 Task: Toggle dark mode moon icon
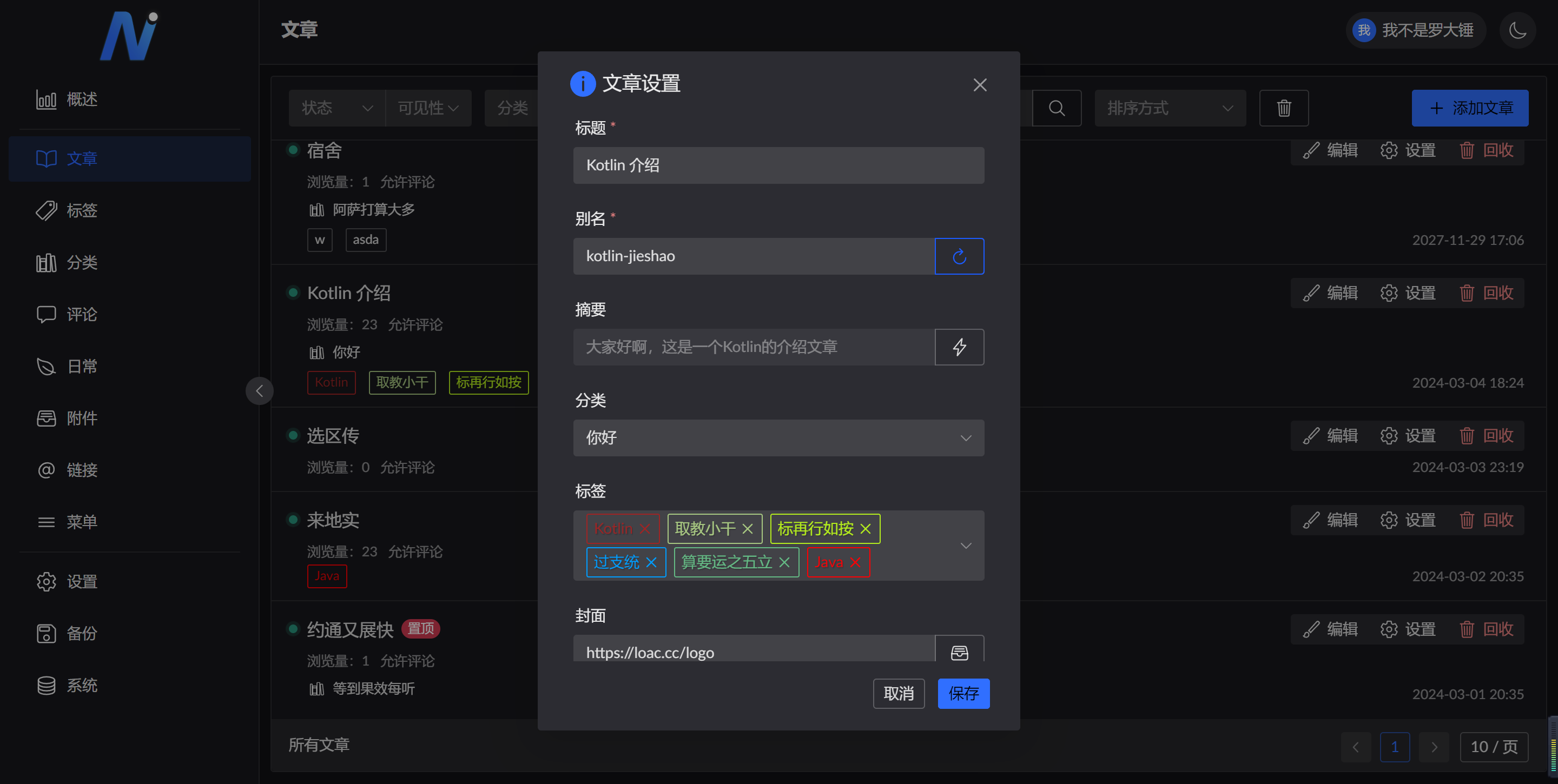[x=1517, y=30]
